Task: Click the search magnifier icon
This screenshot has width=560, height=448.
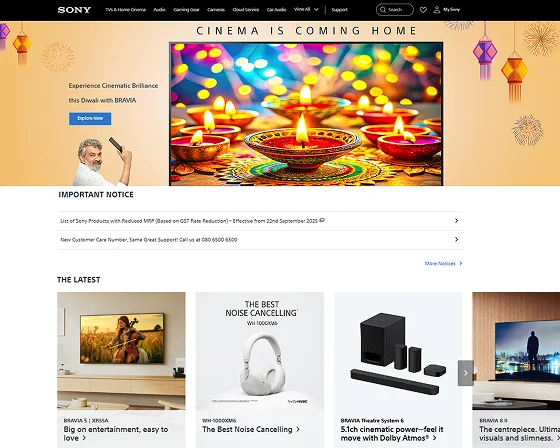Action: 383,10
